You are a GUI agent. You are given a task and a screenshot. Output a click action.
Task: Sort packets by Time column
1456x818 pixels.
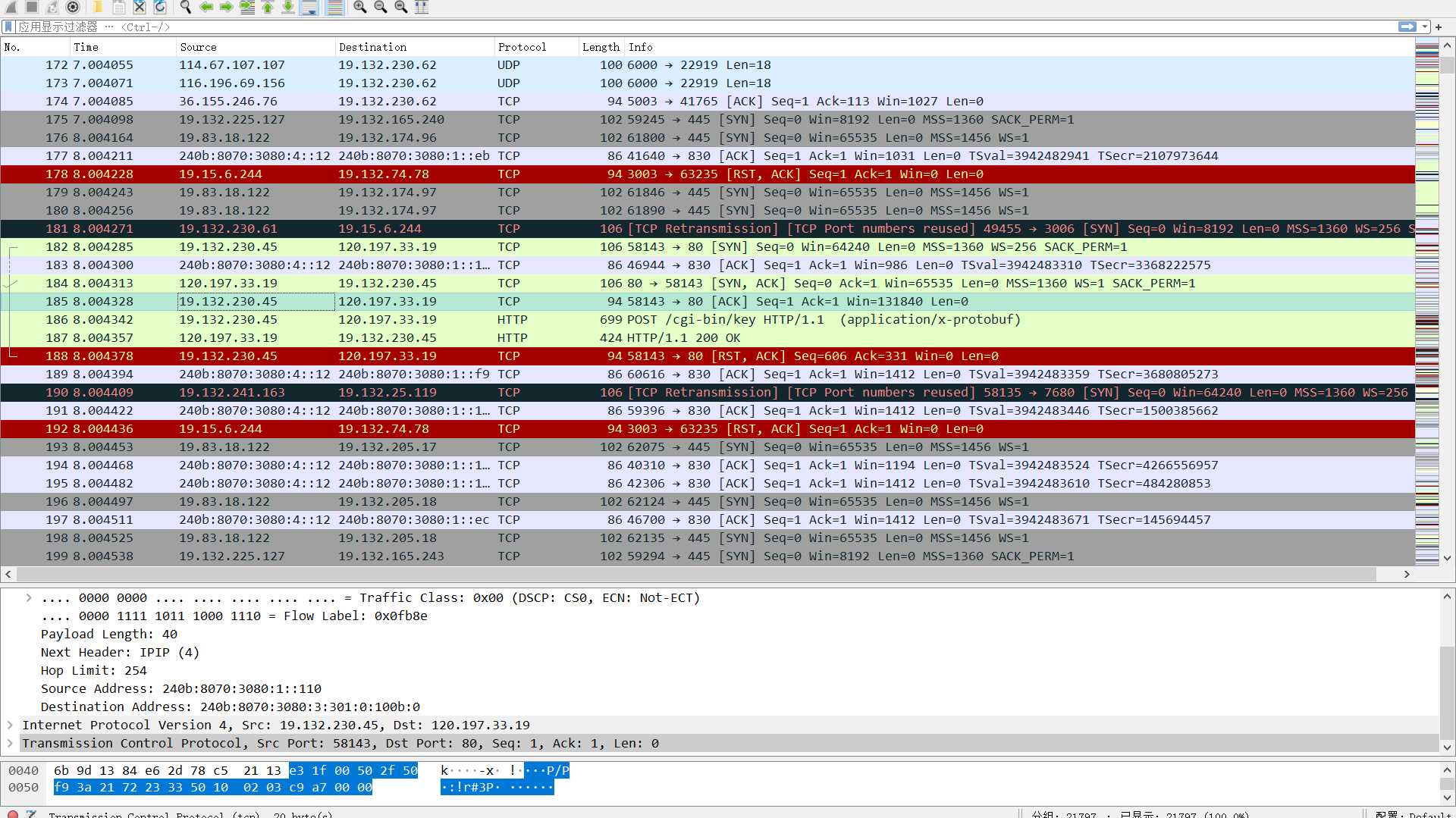click(x=123, y=47)
